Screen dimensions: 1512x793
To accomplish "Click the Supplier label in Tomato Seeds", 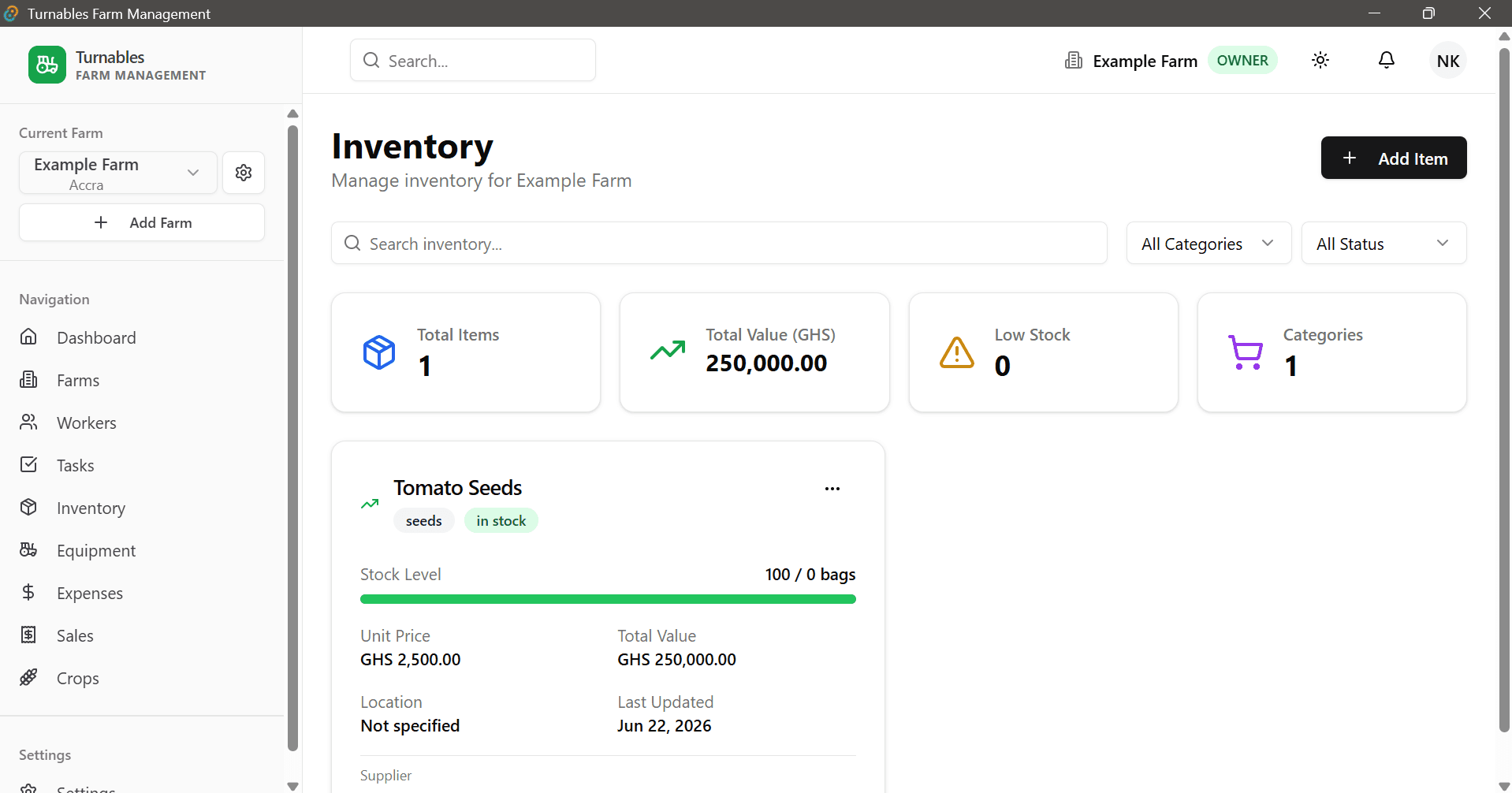I will (385, 776).
